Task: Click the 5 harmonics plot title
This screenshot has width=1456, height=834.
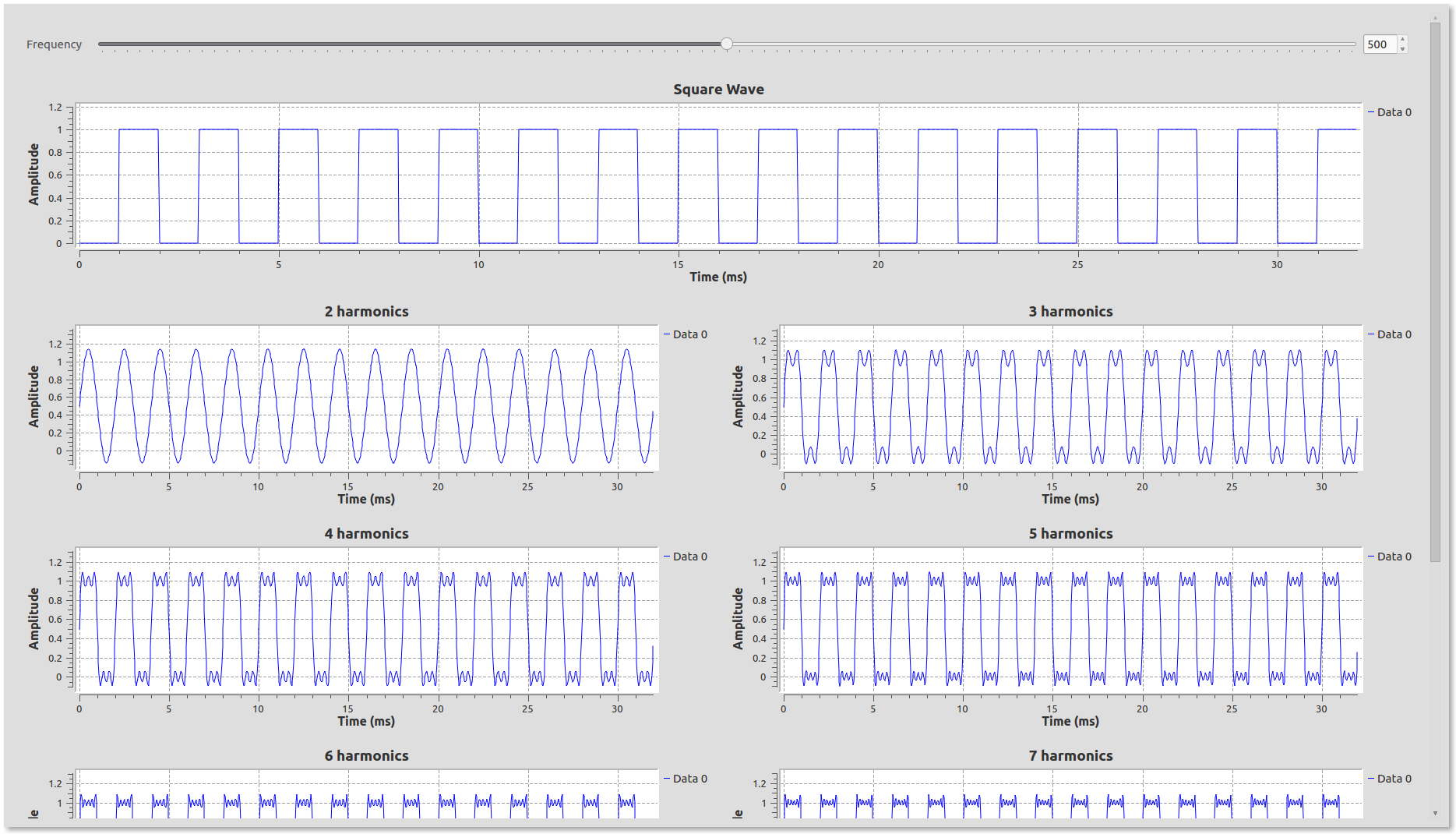Action: [x=1070, y=534]
